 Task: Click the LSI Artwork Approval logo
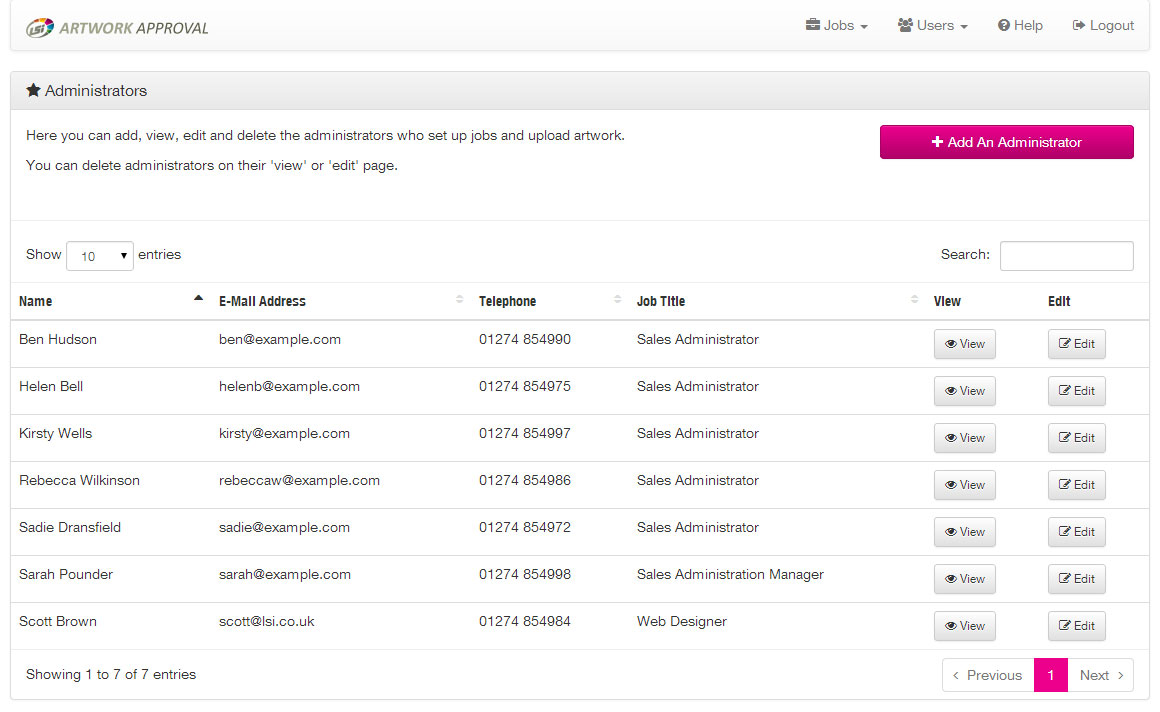117,27
